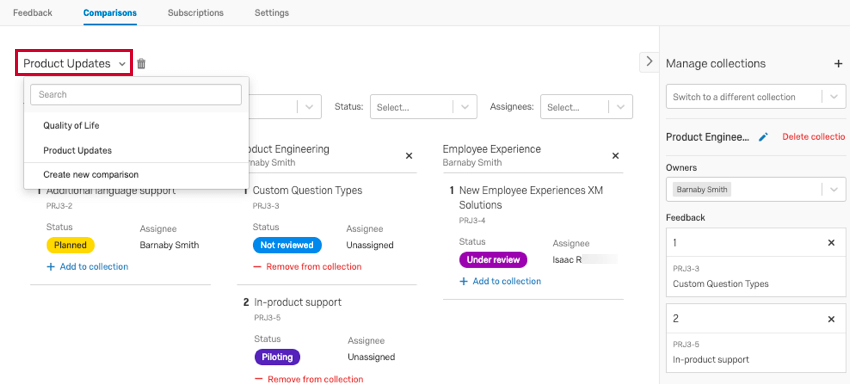Delete comparison using the trash icon

141,64
